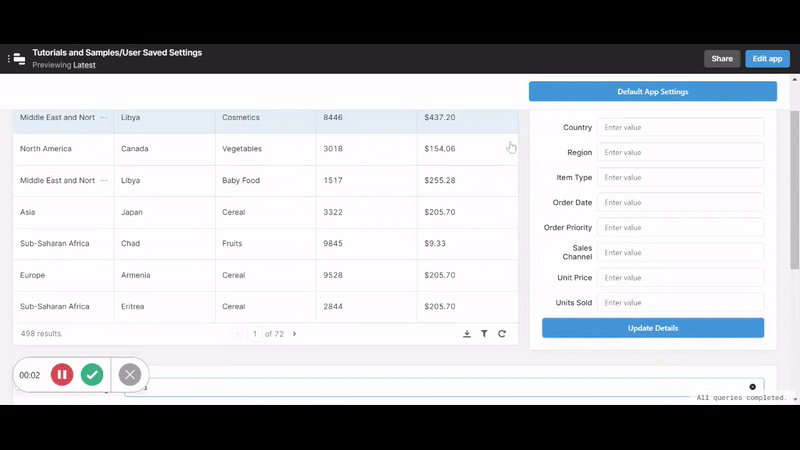
Task: Click the Asia region cell
Action: pos(63,212)
